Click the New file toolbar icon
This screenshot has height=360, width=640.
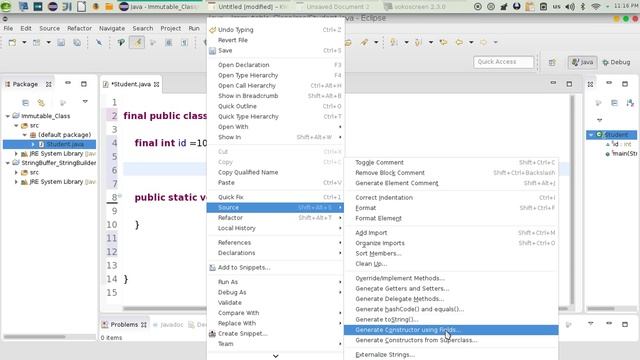click(12, 42)
